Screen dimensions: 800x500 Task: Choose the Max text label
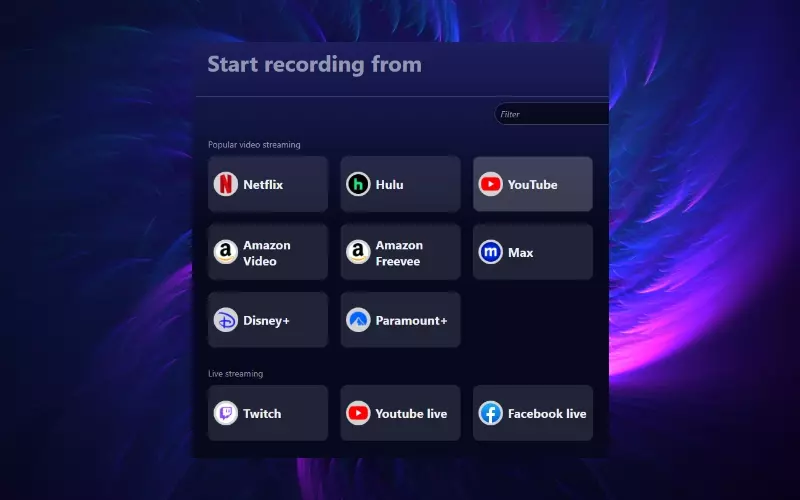coord(520,253)
